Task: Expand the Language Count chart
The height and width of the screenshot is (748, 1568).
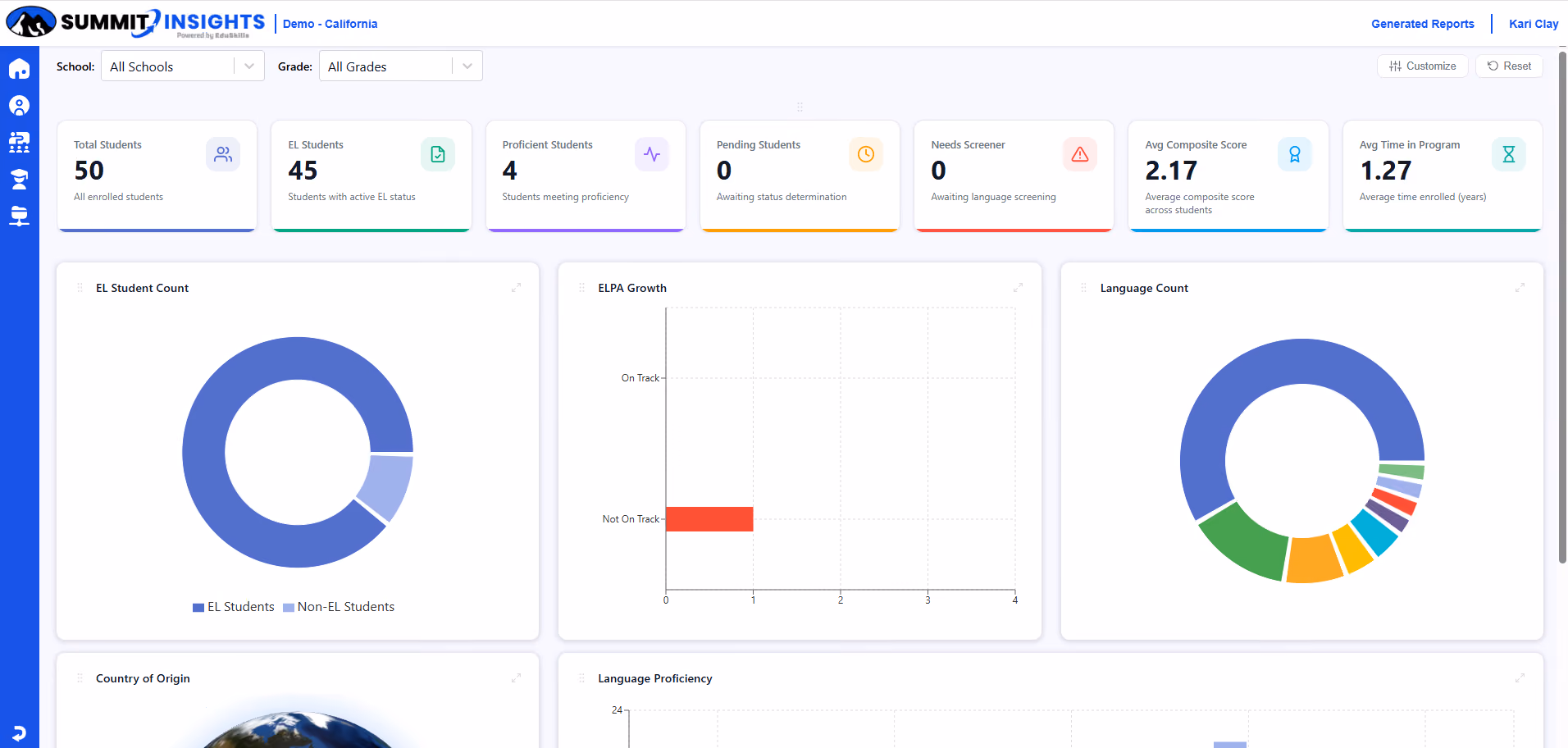Action: [1520, 288]
